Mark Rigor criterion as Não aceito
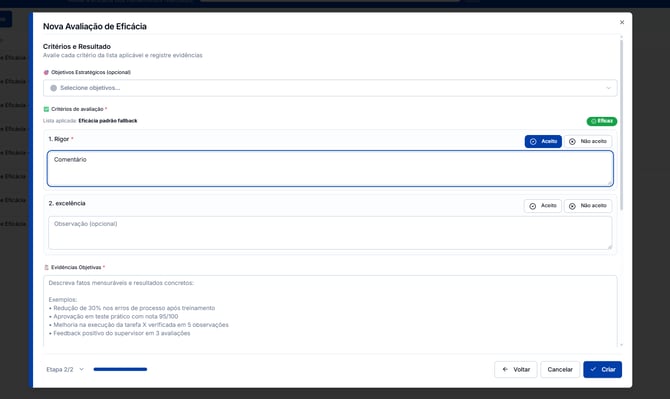The width and height of the screenshot is (670, 399). pyautogui.click(x=588, y=141)
